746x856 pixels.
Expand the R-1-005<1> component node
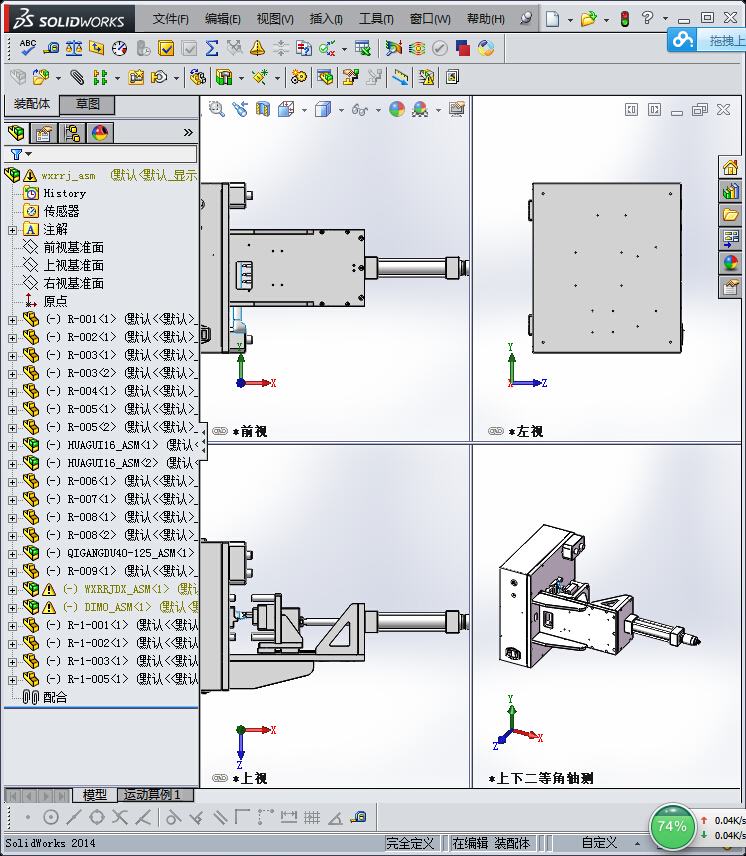click(13, 680)
